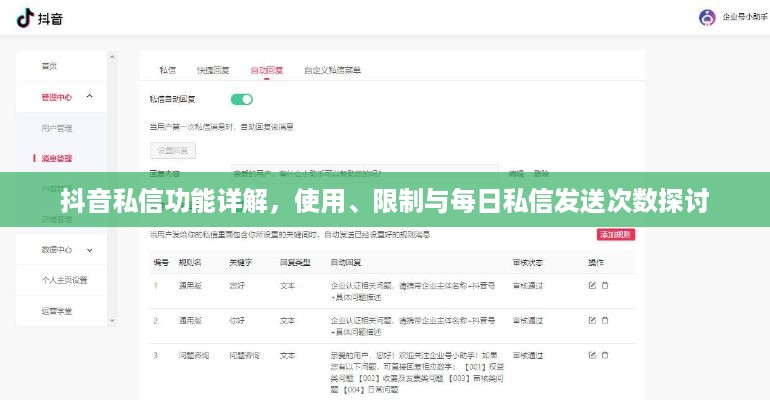The image size is (770, 400).
Task: Click the sidebar scrollbar down arrow
Action: click(x=112, y=321)
